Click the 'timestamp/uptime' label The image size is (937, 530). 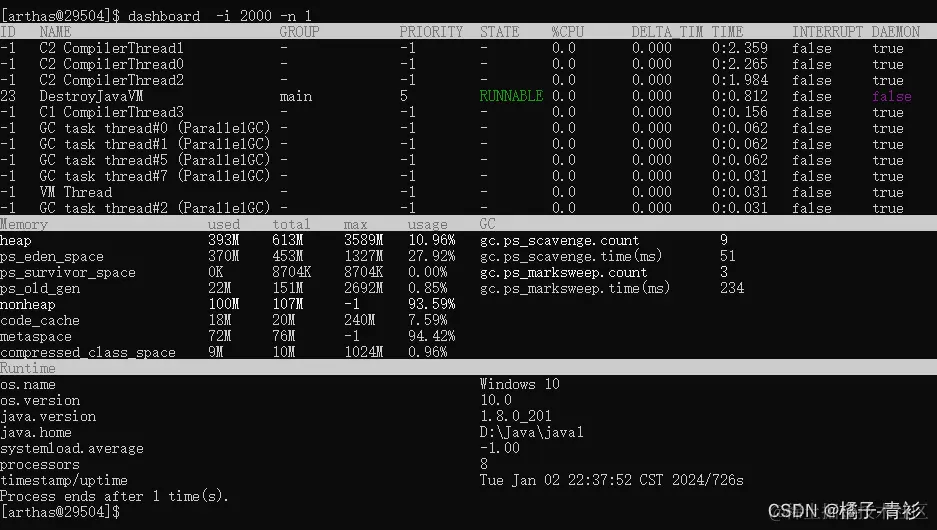coord(64,480)
